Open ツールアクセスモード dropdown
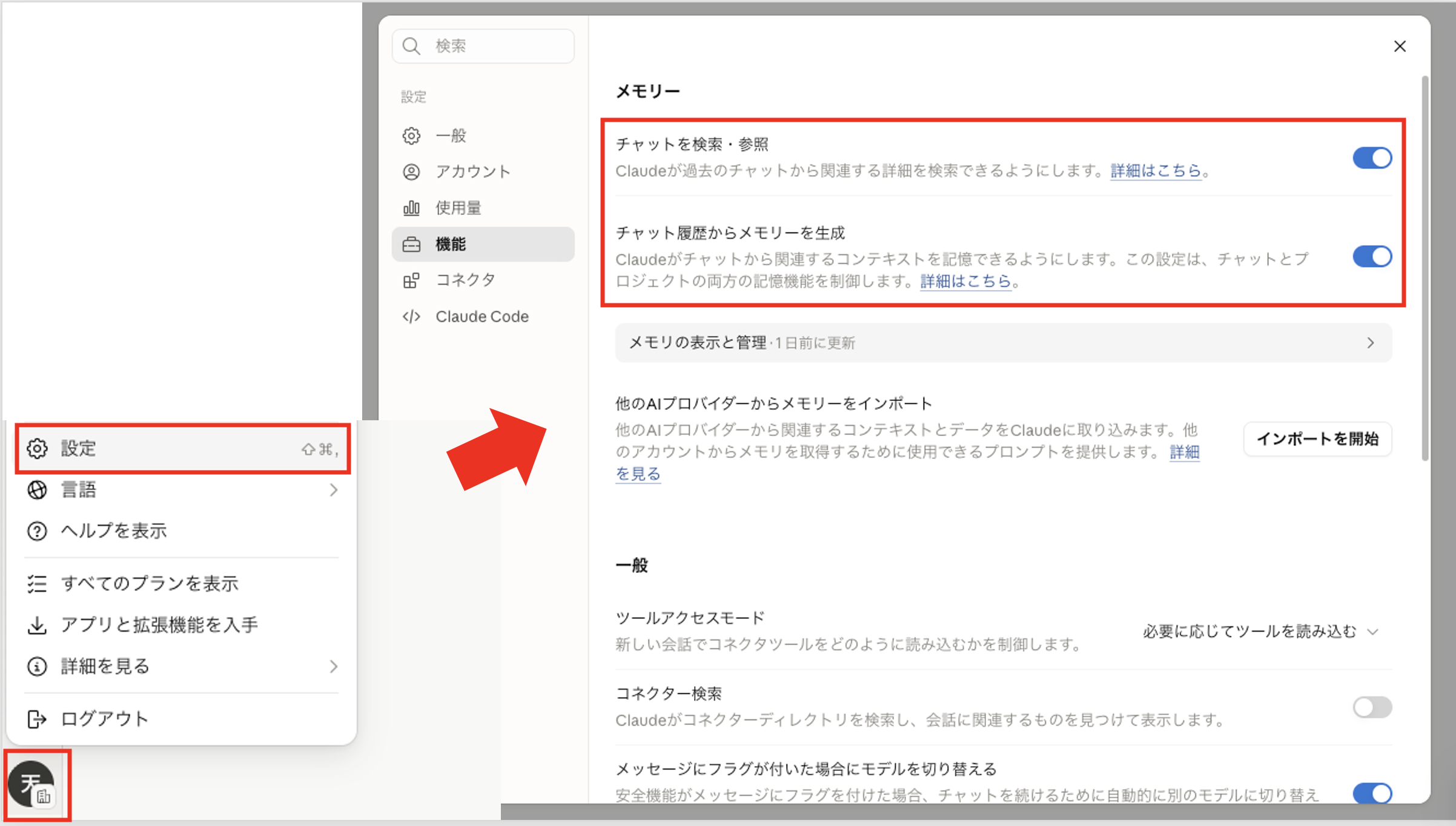Viewport: 1456px width, 826px height. coord(1261,632)
